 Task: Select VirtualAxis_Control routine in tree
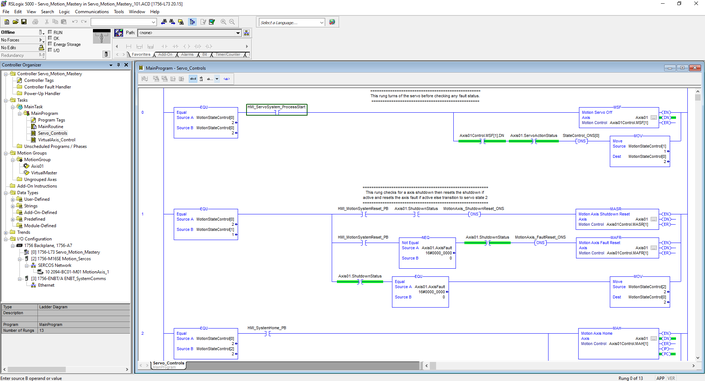pos(57,140)
